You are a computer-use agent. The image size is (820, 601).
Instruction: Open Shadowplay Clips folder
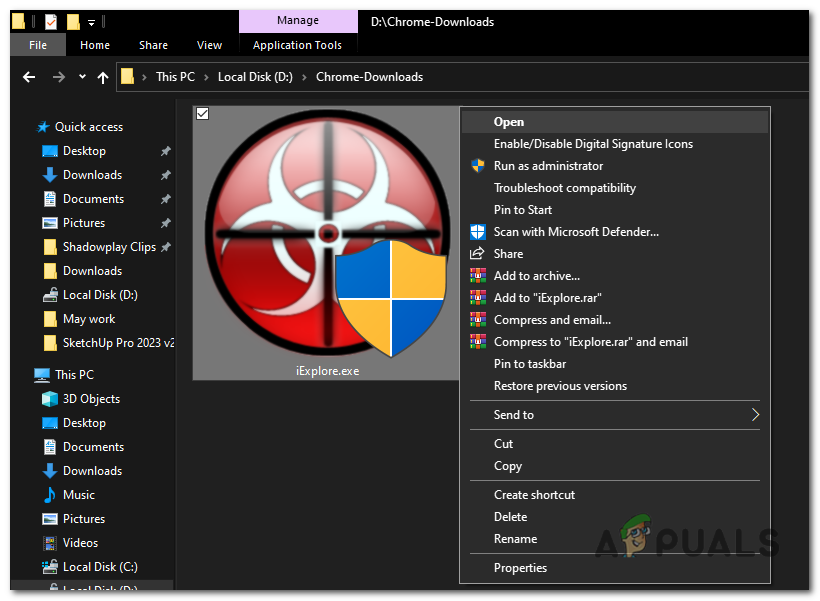[109, 247]
